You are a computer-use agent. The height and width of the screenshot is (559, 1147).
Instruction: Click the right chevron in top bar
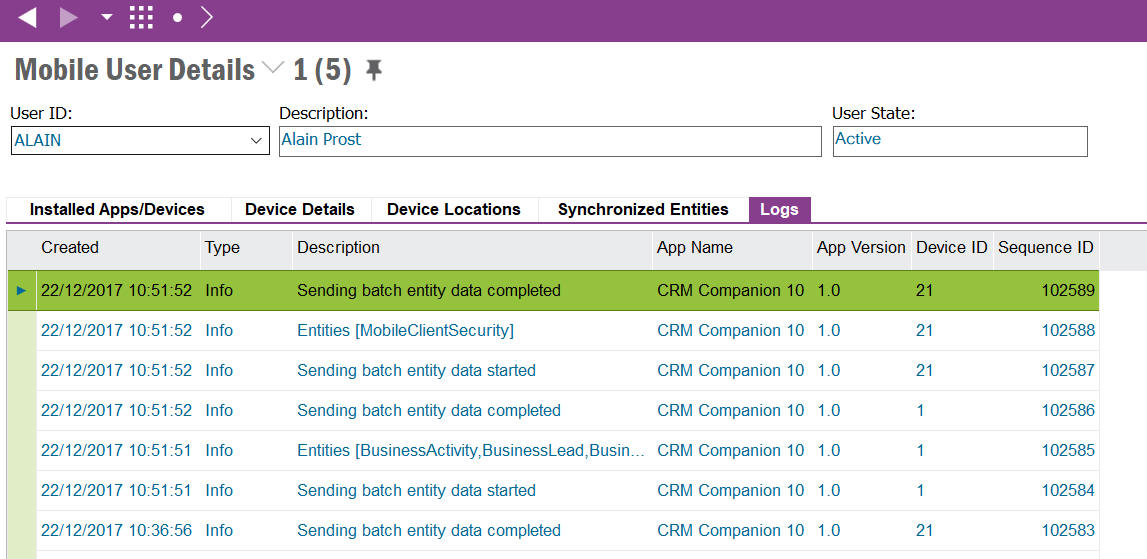coord(207,17)
